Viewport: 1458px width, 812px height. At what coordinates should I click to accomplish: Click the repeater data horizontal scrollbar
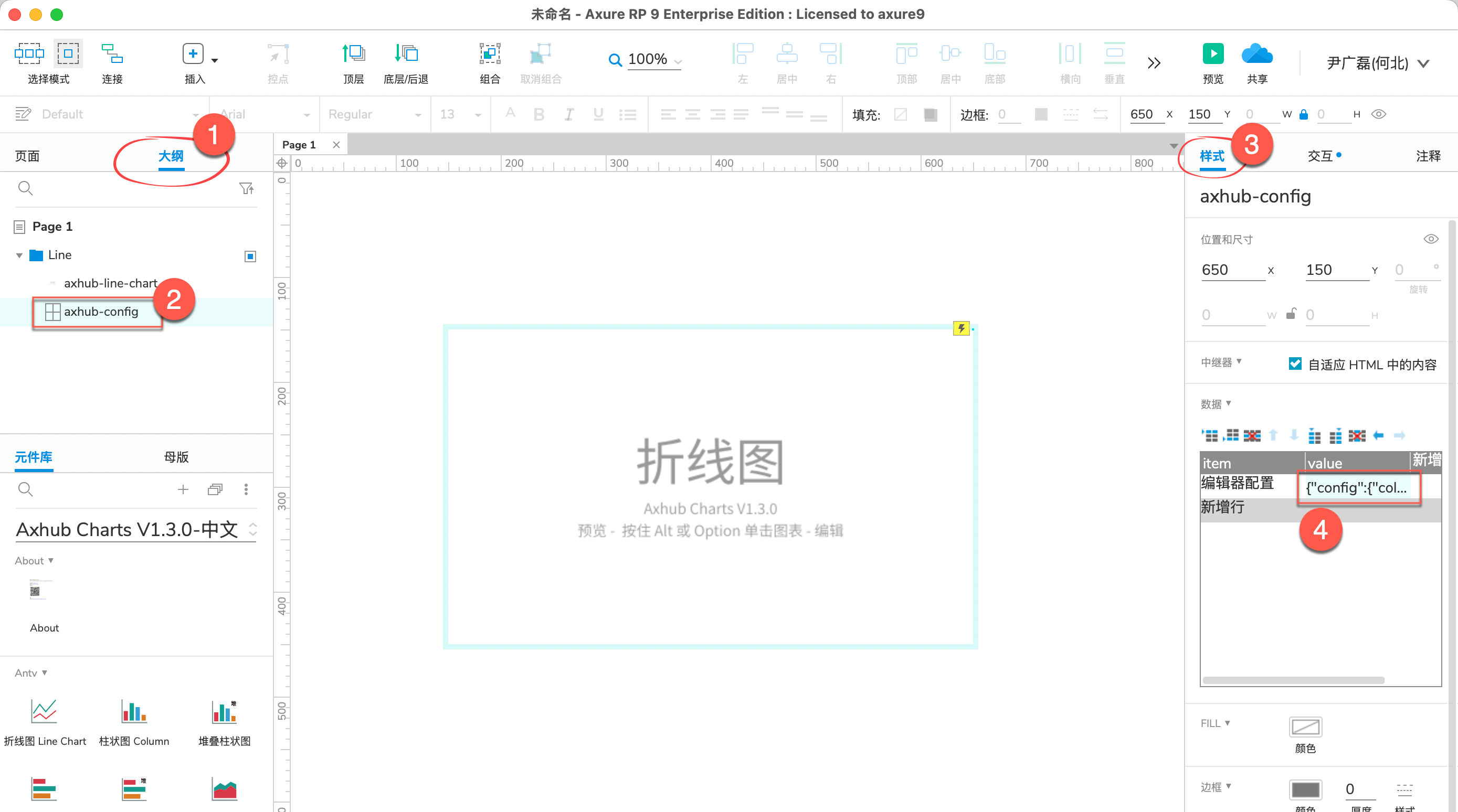click(1294, 680)
